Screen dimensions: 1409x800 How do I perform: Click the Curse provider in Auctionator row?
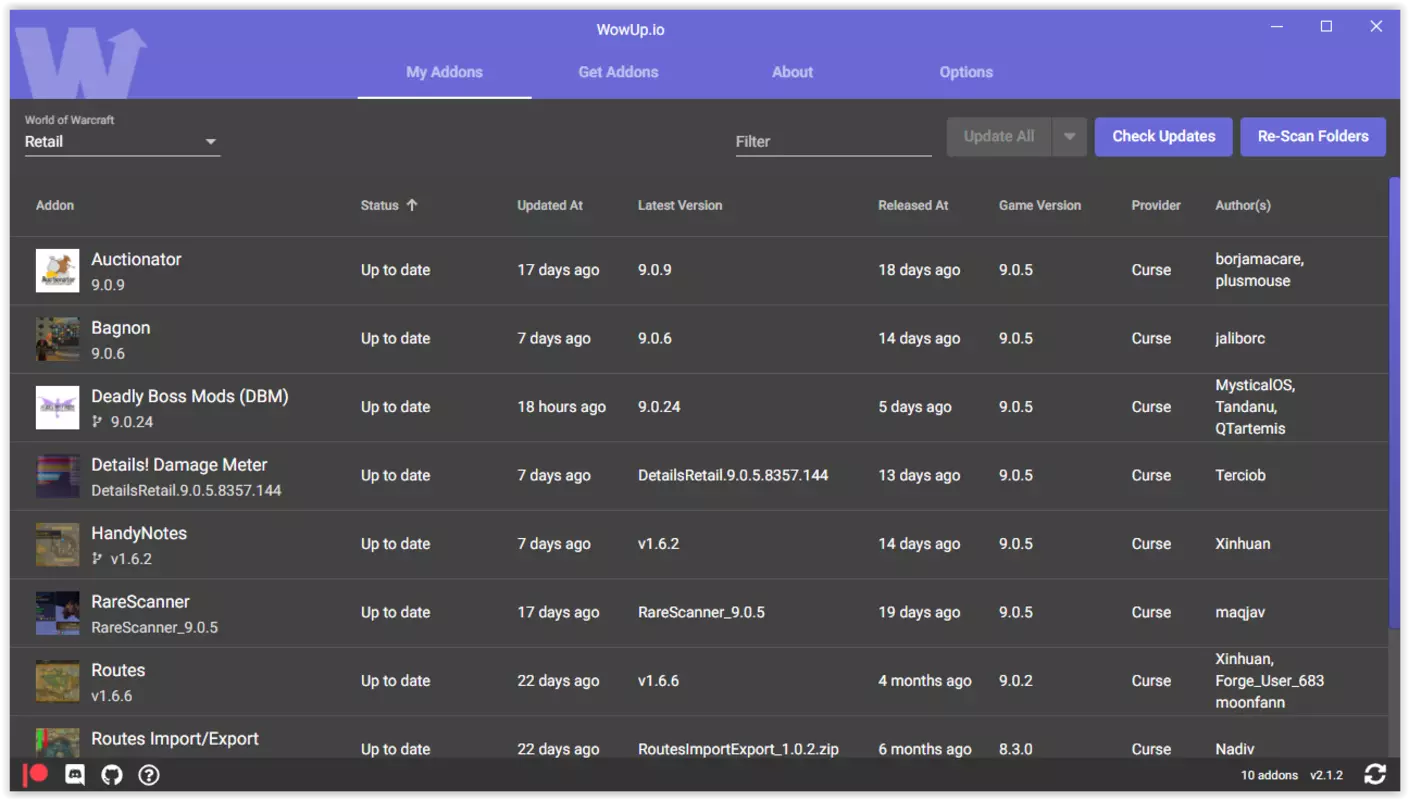click(x=1151, y=270)
